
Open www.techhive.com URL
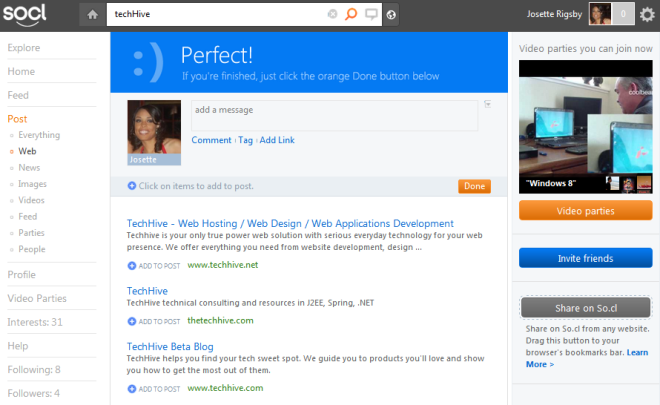pos(225,388)
